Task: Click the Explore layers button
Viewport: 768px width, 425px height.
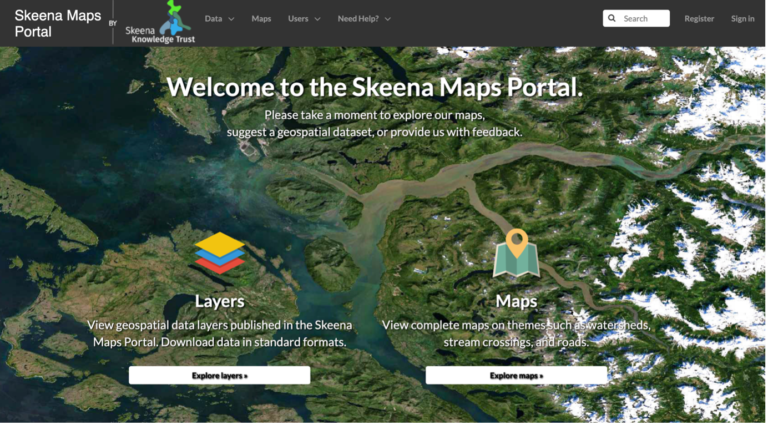Action: 219,376
